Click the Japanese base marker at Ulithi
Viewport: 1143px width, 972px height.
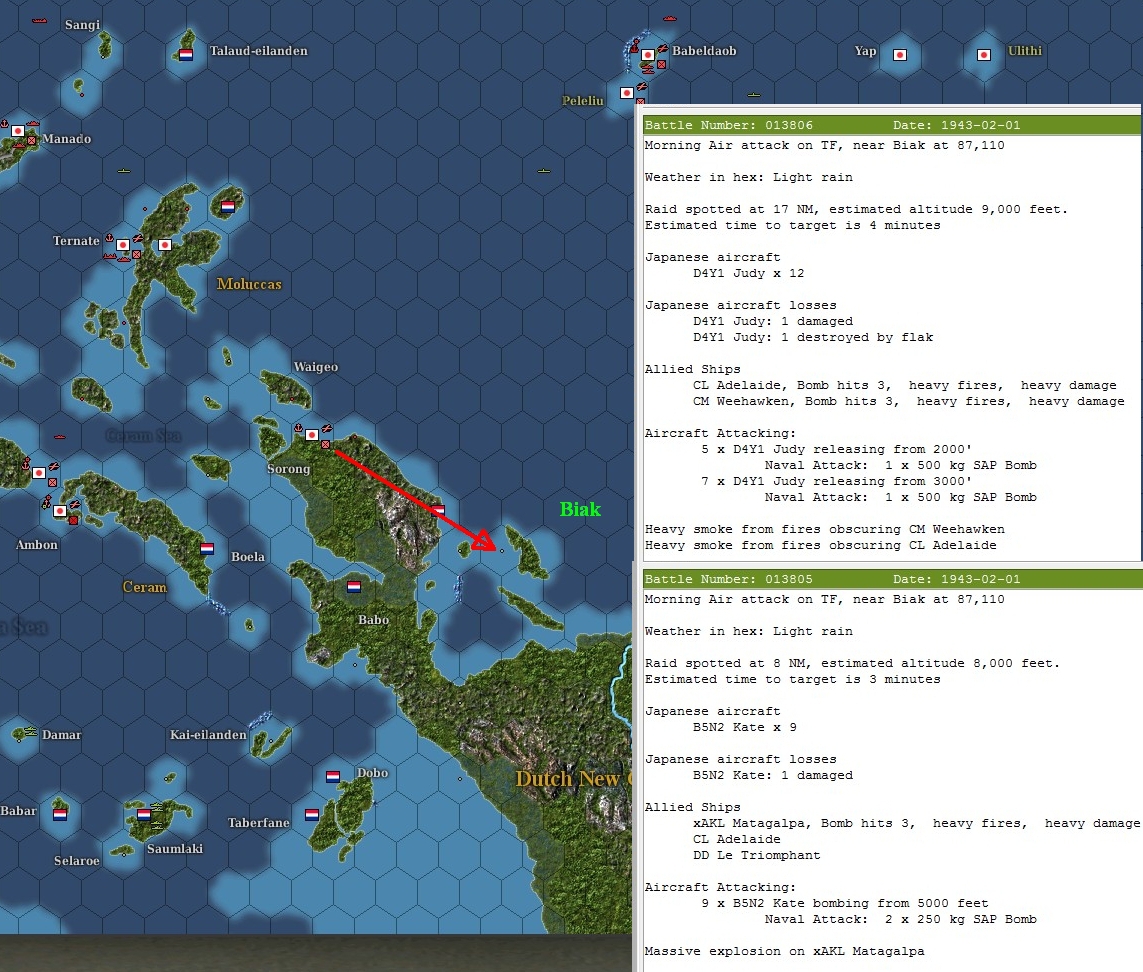pyautogui.click(x=982, y=54)
